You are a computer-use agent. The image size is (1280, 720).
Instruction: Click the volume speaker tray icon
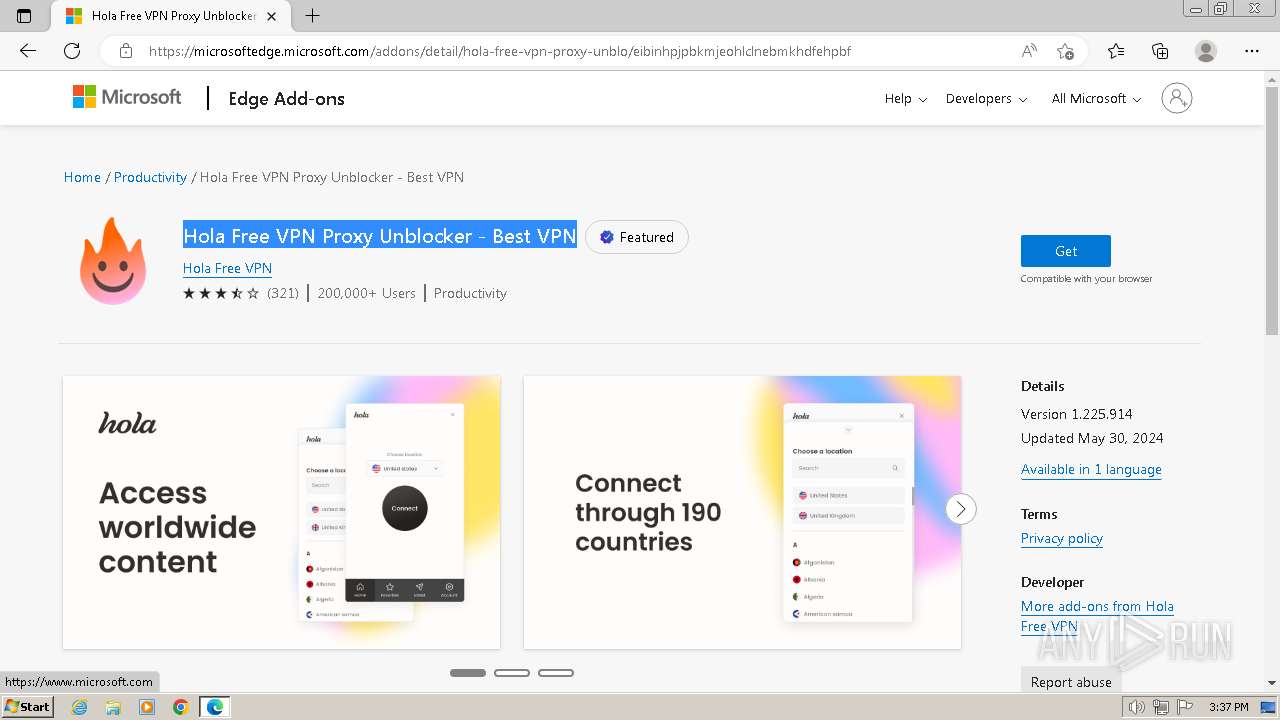(x=1136, y=707)
